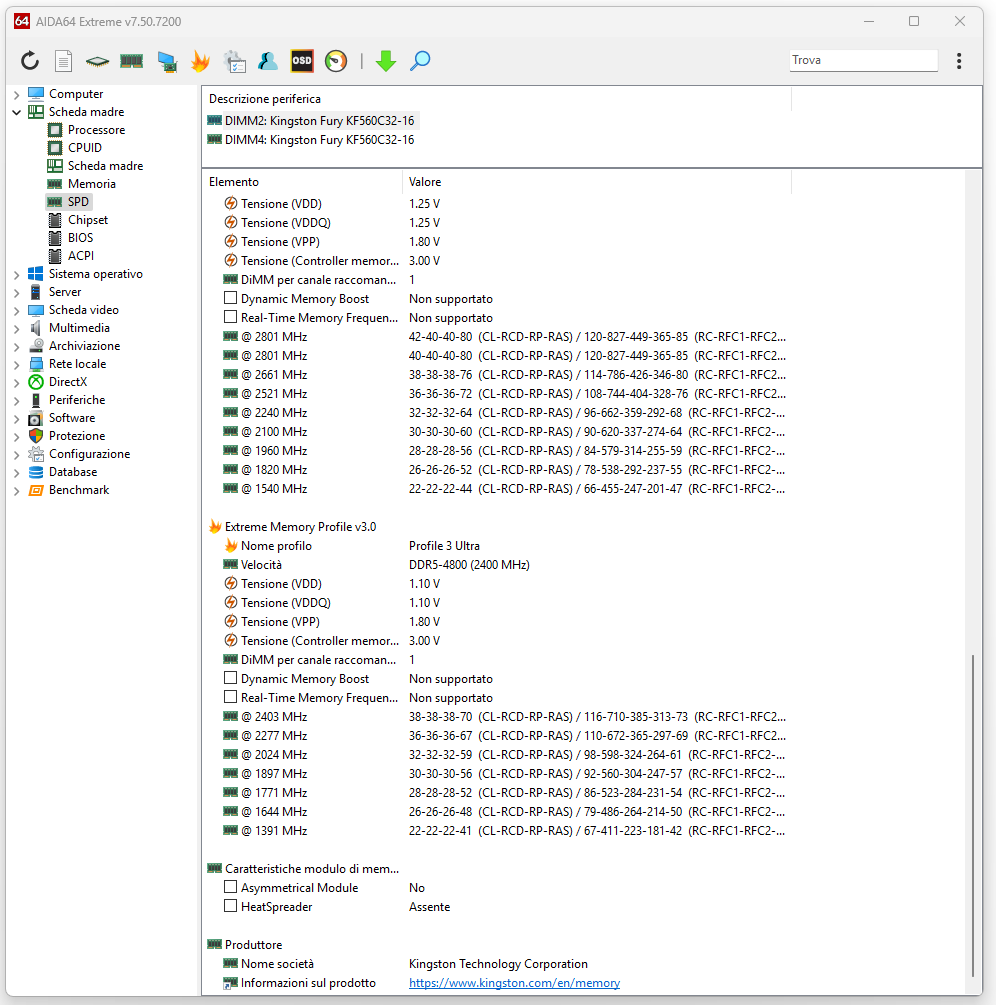The width and height of the screenshot is (996, 1005).
Task: Open the OSD panel toolbar icon
Action: [302, 61]
